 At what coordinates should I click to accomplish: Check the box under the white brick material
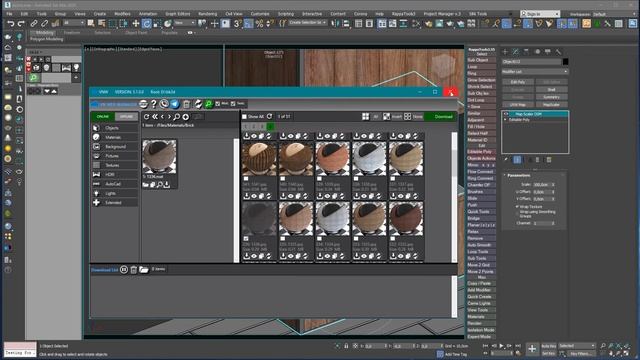[356, 179]
